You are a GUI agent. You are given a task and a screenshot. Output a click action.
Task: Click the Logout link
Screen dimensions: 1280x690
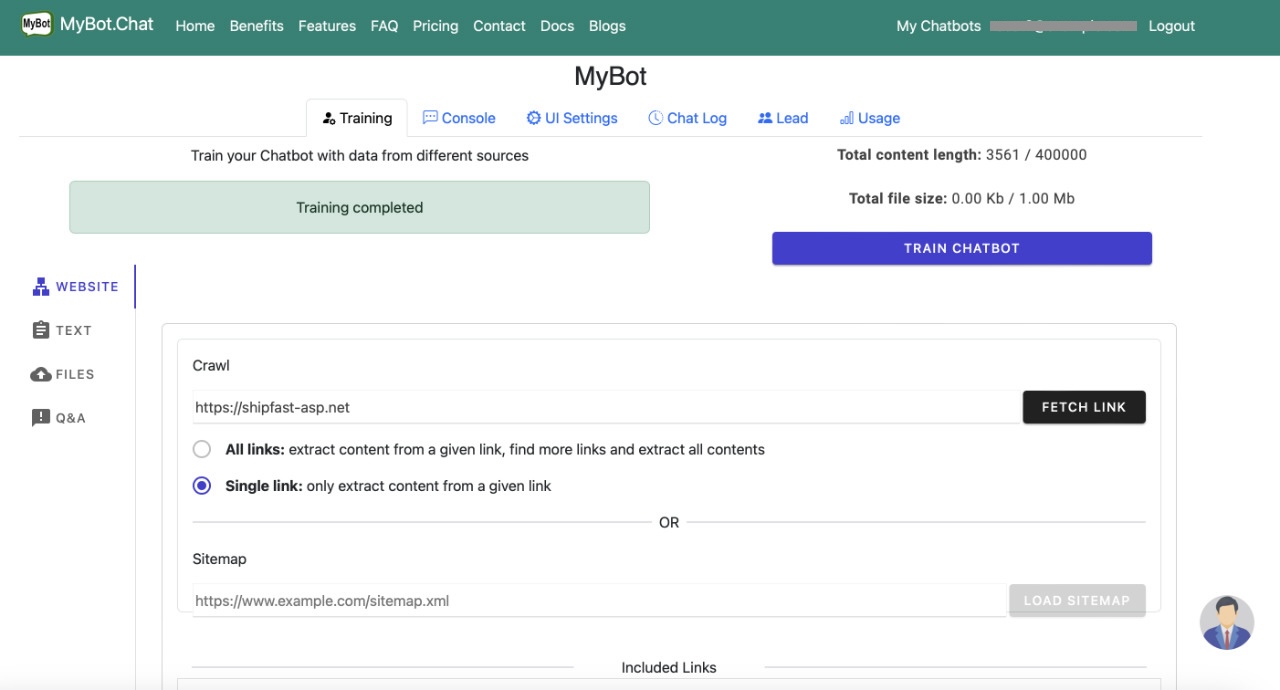[x=1170, y=26]
